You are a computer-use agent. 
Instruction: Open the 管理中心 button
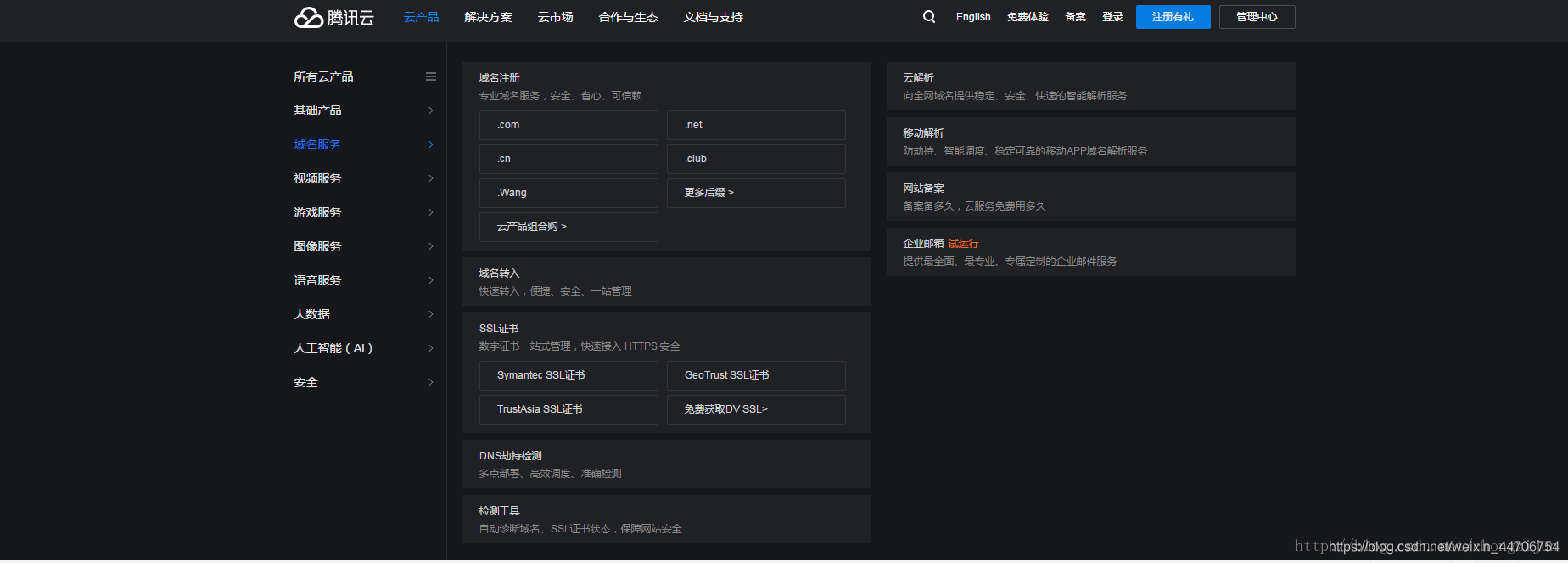point(1257,17)
